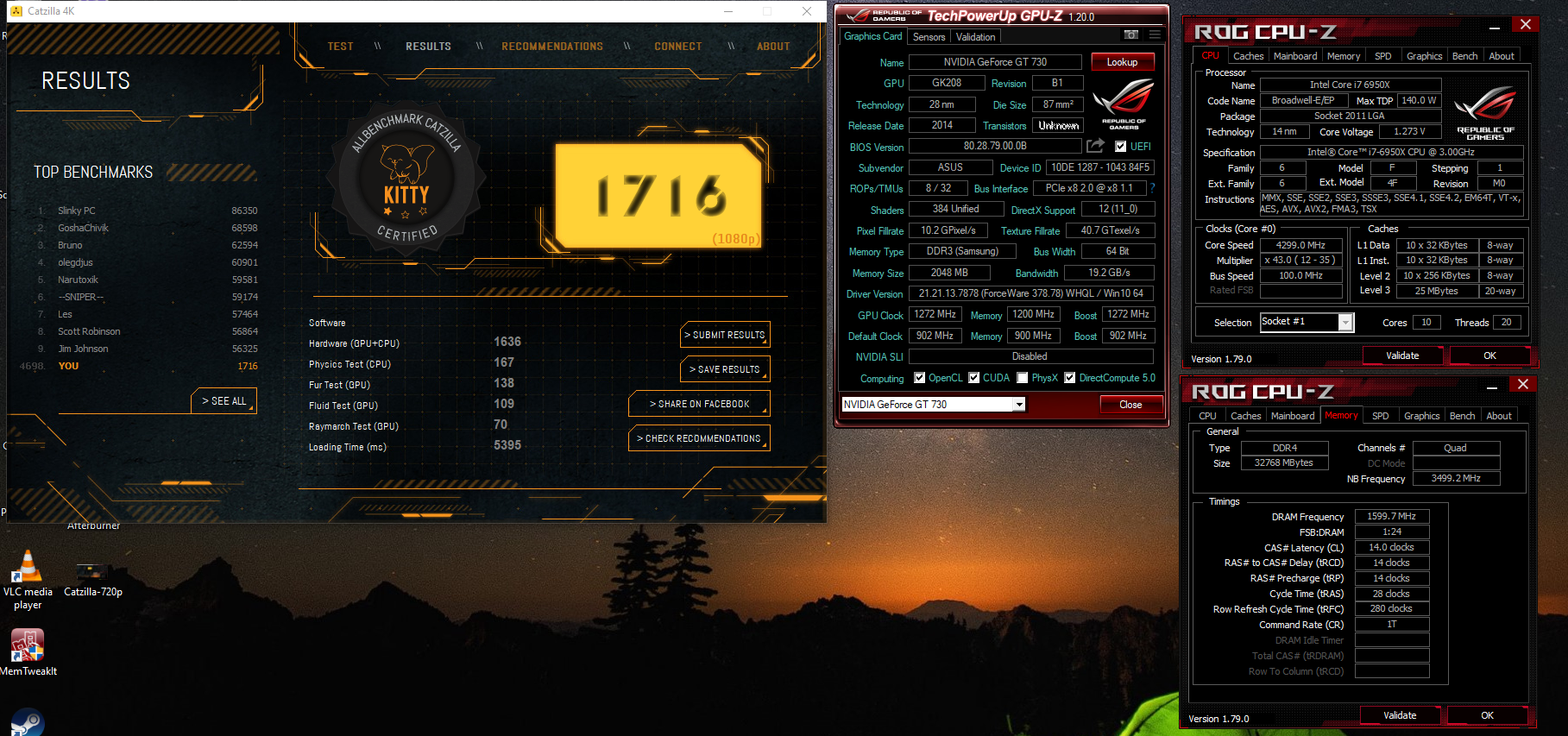Click the Bus Interface question mark icon
The height and width of the screenshot is (736, 1568).
click(x=1152, y=187)
